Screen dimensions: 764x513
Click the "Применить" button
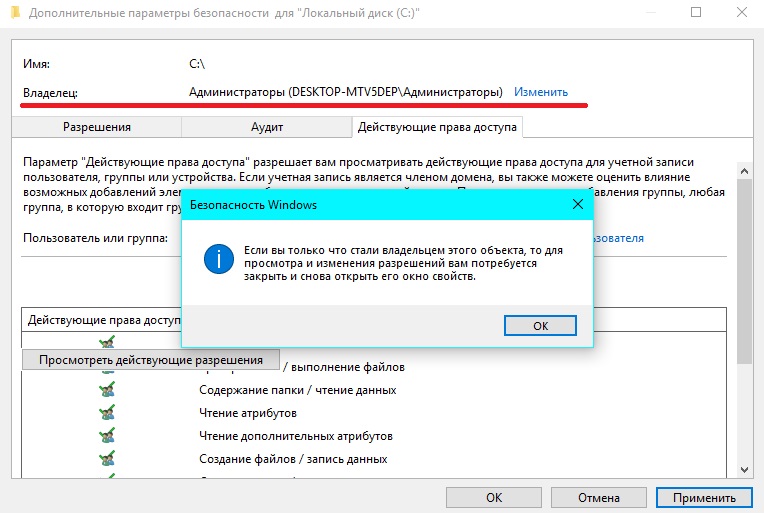click(703, 497)
